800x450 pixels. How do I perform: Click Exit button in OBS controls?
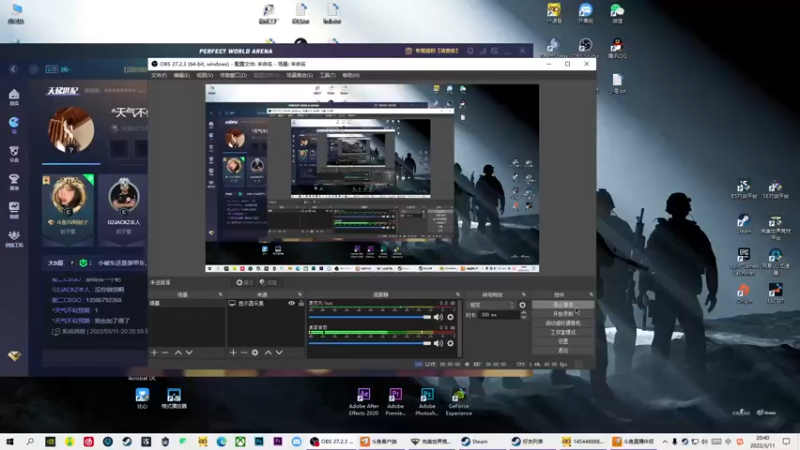tap(563, 351)
